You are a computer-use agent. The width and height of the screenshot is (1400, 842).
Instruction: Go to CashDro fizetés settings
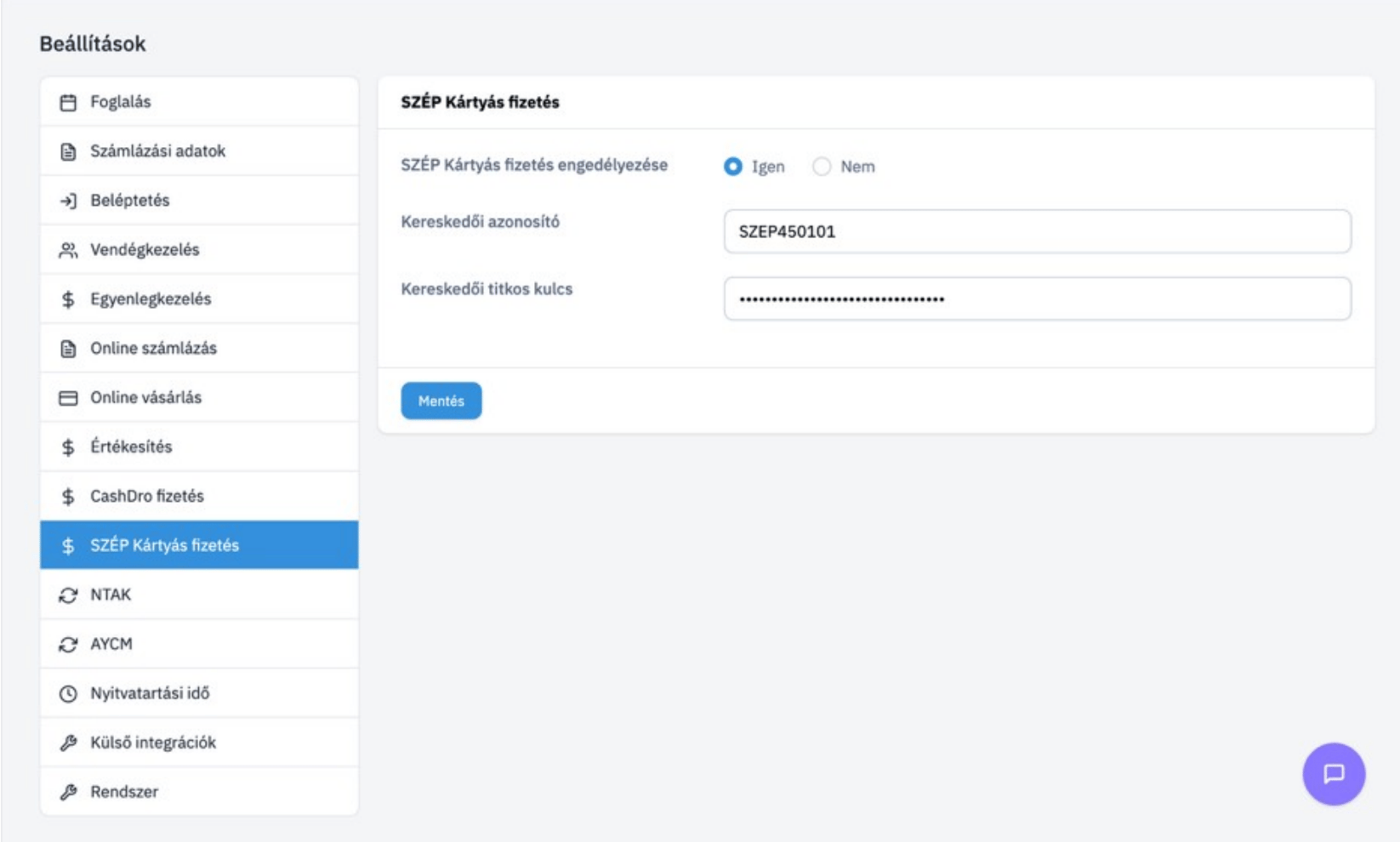pos(199,496)
